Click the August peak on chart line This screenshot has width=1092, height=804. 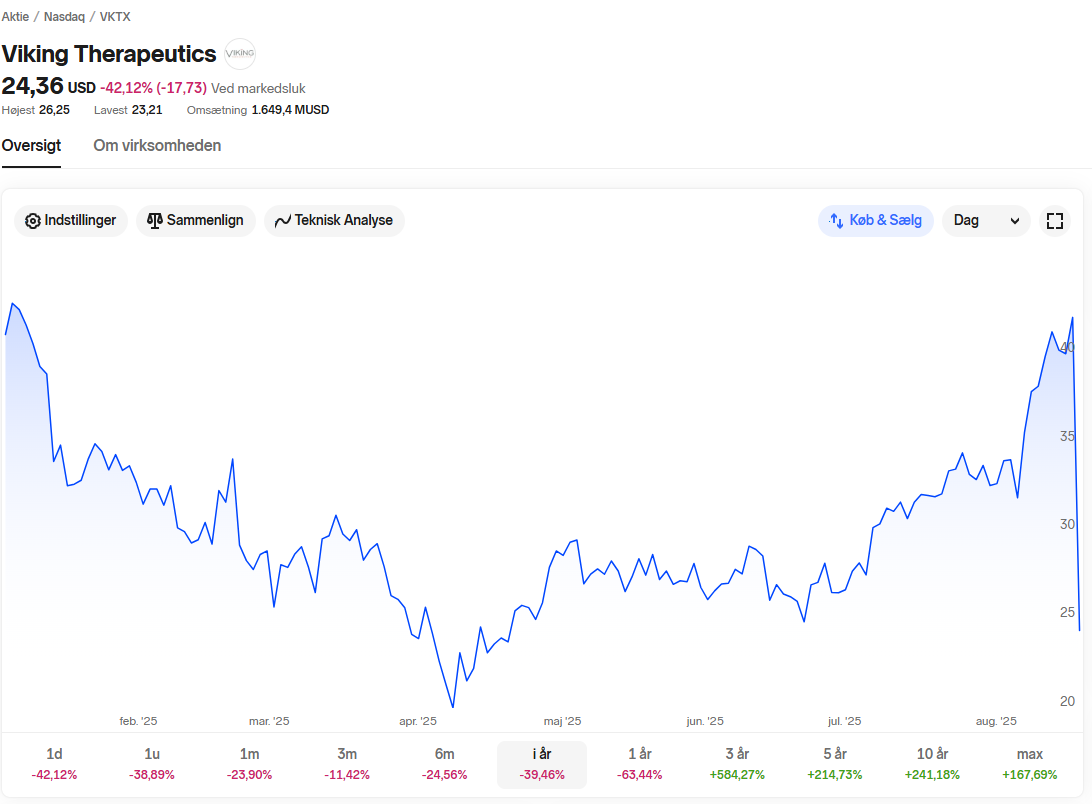pyautogui.click(x=1072, y=318)
